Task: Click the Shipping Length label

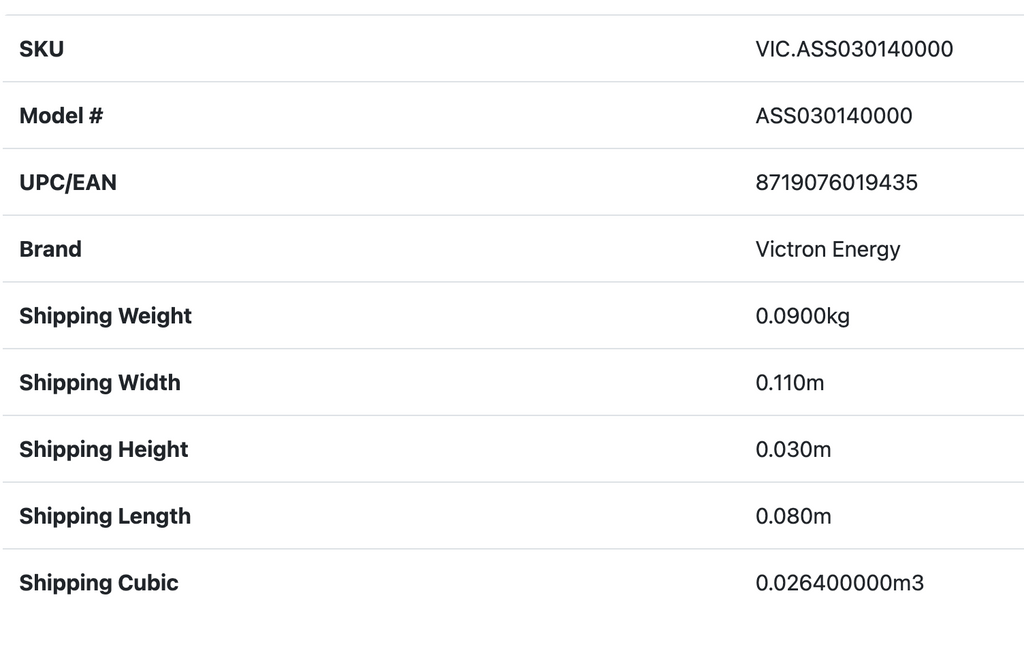Action: pyautogui.click(x=105, y=516)
